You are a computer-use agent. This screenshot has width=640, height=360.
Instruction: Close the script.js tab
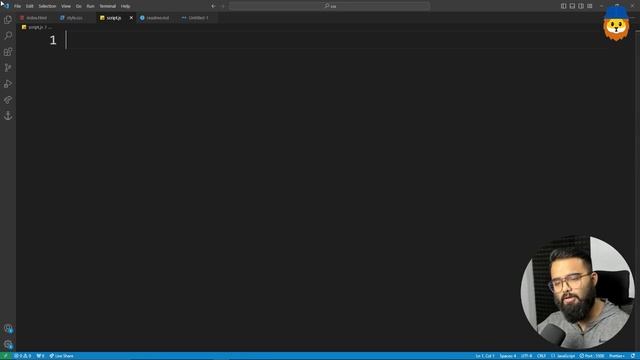(131, 18)
